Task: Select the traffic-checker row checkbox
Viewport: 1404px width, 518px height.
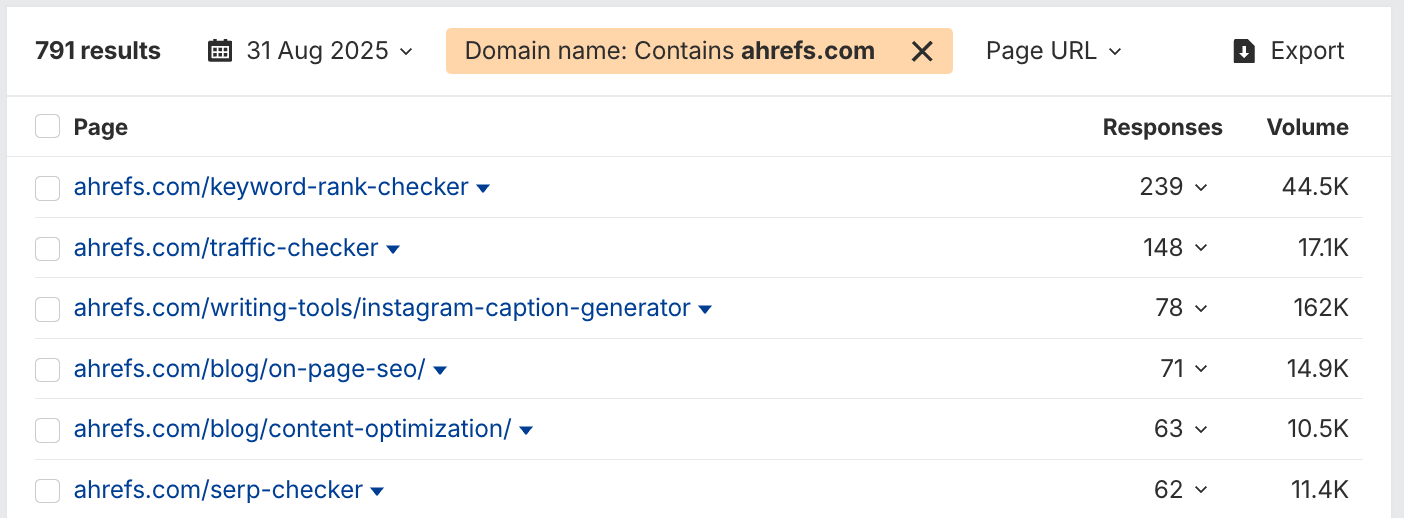Action: pos(47,249)
